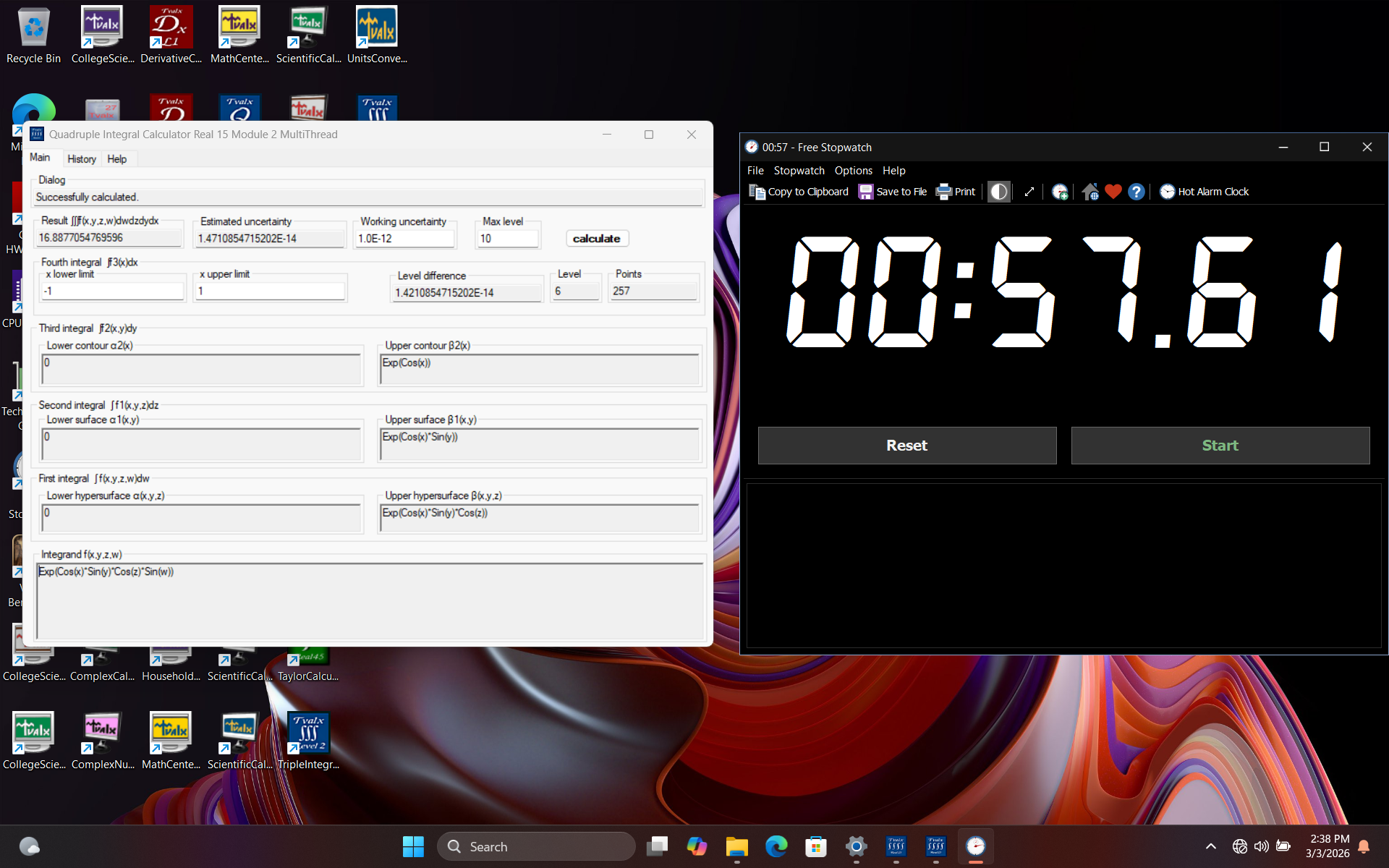Enable fullscreen mode with the diagonal arrow

point(1029,192)
